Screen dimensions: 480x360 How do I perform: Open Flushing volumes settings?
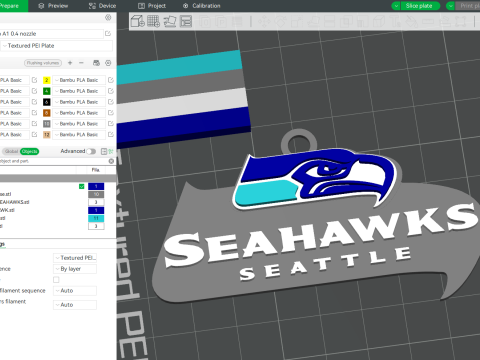43,63
